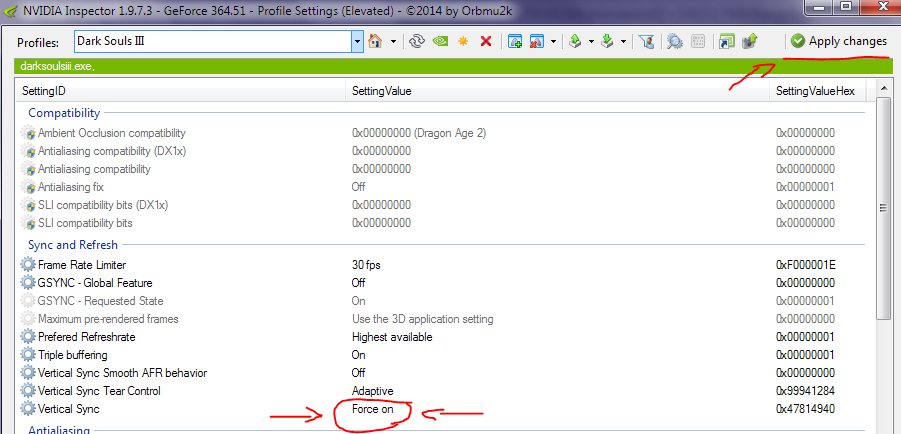Open the remove application dropdown arrow
Screen dimensions: 901x434
click(553, 41)
